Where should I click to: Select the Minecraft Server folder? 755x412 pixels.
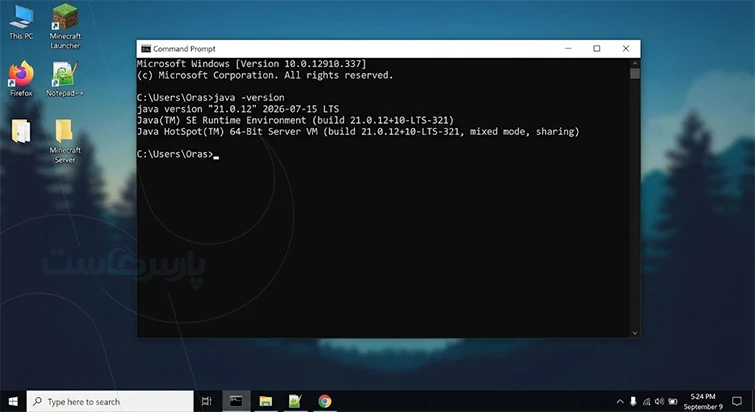point(65,141)
